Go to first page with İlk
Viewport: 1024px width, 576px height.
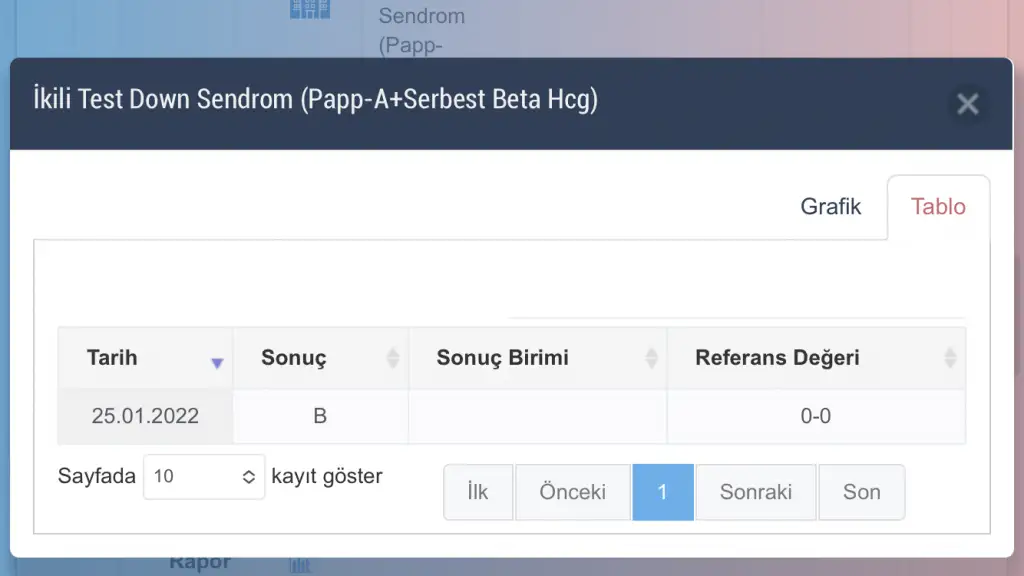[x=478, y=492]
